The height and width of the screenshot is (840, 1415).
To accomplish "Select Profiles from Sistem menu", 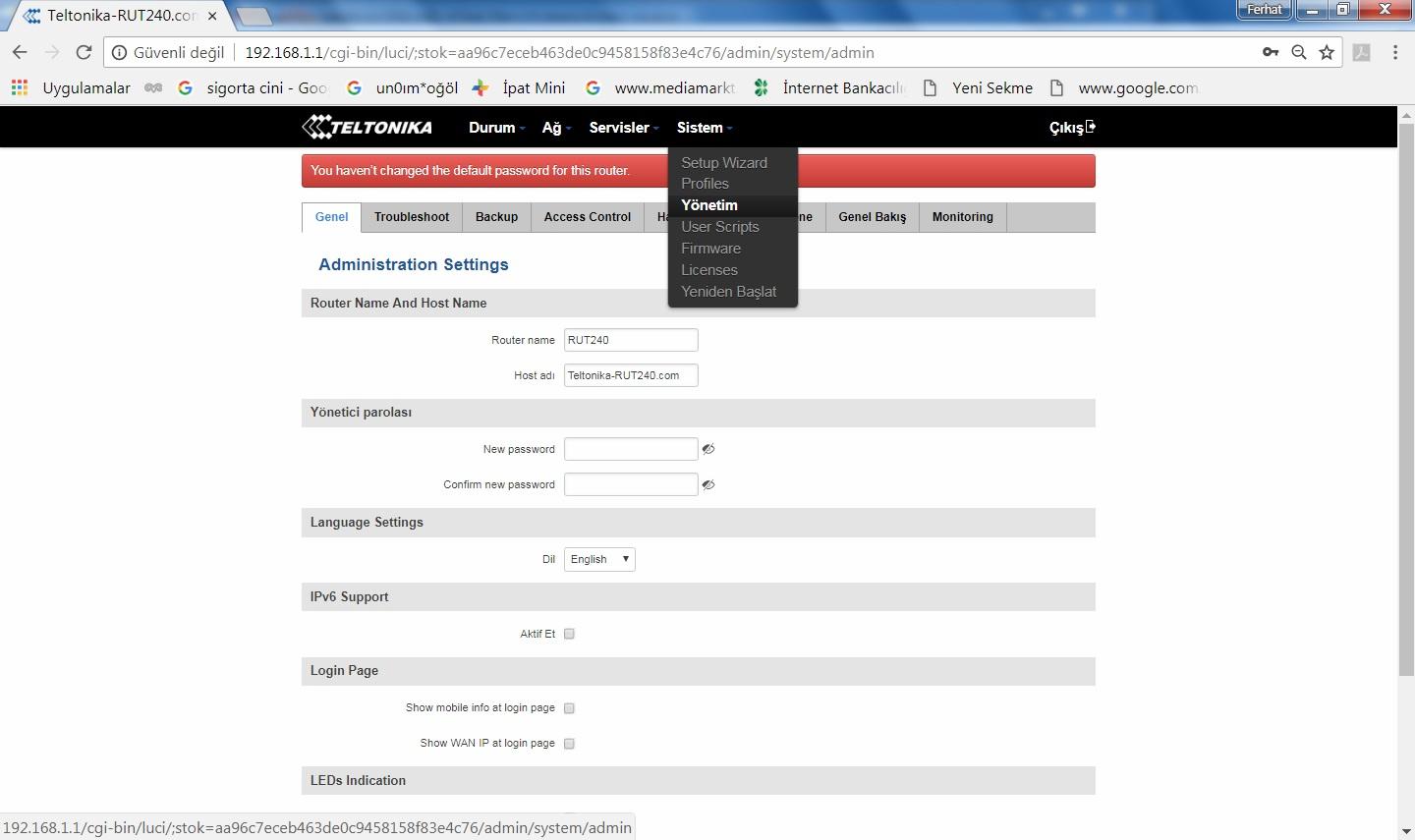I will pos(705,183).
